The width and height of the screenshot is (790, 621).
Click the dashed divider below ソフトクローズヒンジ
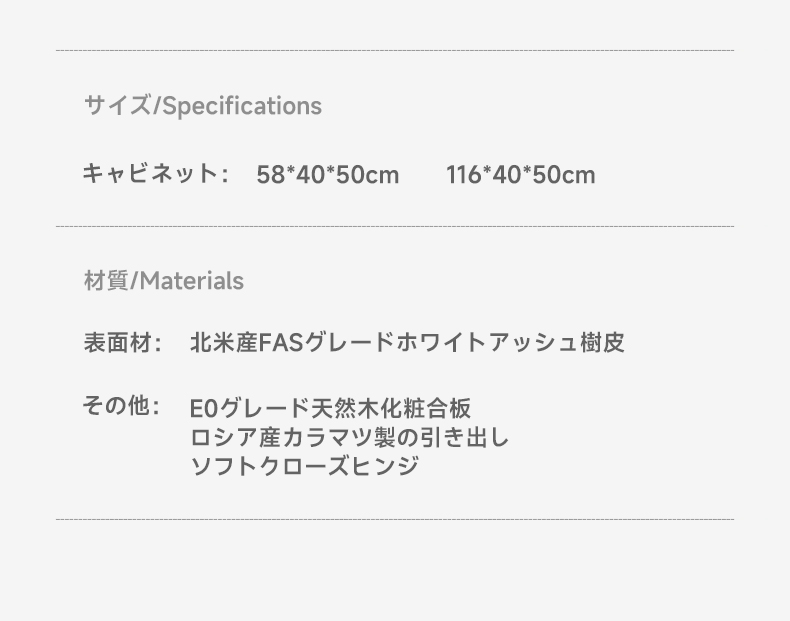(395, 519)
